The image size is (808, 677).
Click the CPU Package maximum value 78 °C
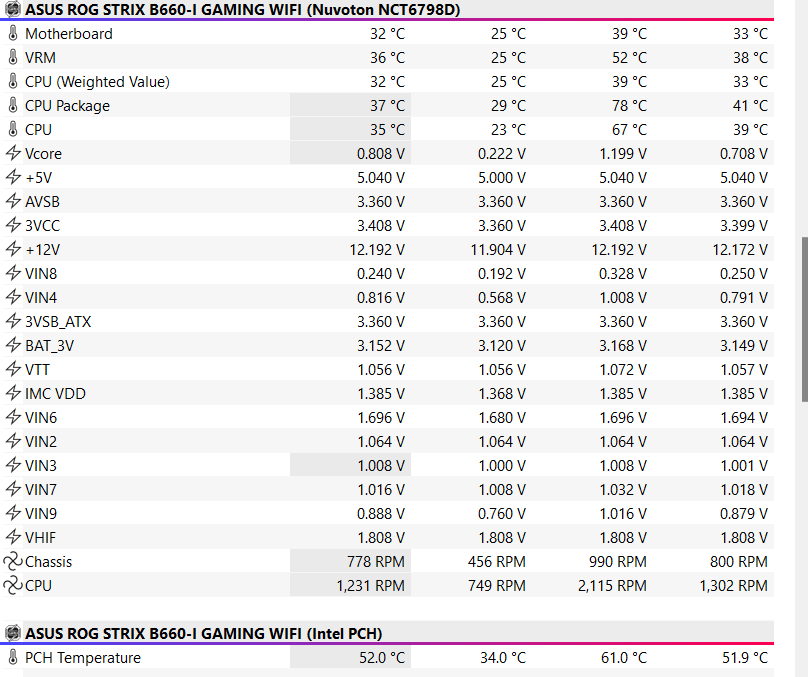click(x=629, y=106)
